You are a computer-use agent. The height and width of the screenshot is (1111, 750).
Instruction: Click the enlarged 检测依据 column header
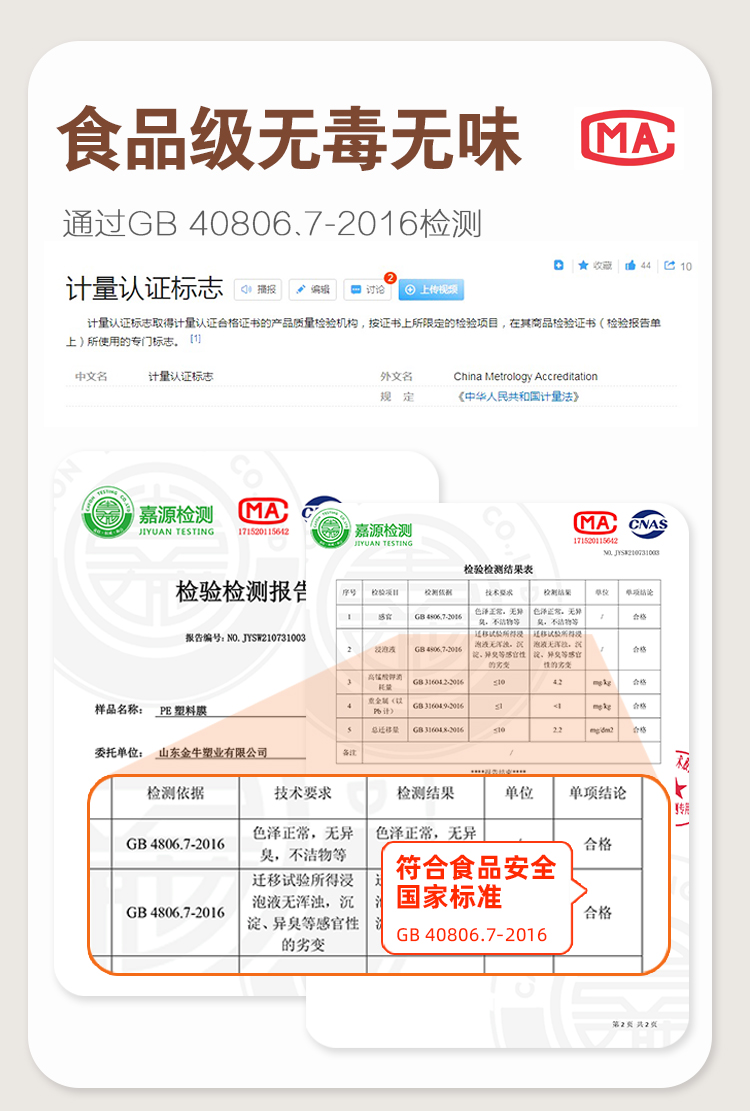coord(175,794)
